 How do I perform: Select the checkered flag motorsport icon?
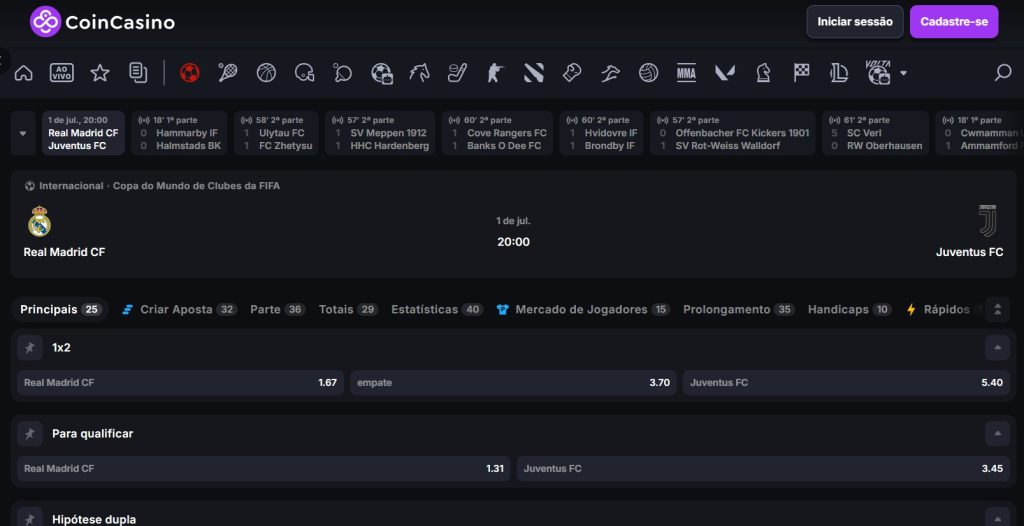(801, 73)
